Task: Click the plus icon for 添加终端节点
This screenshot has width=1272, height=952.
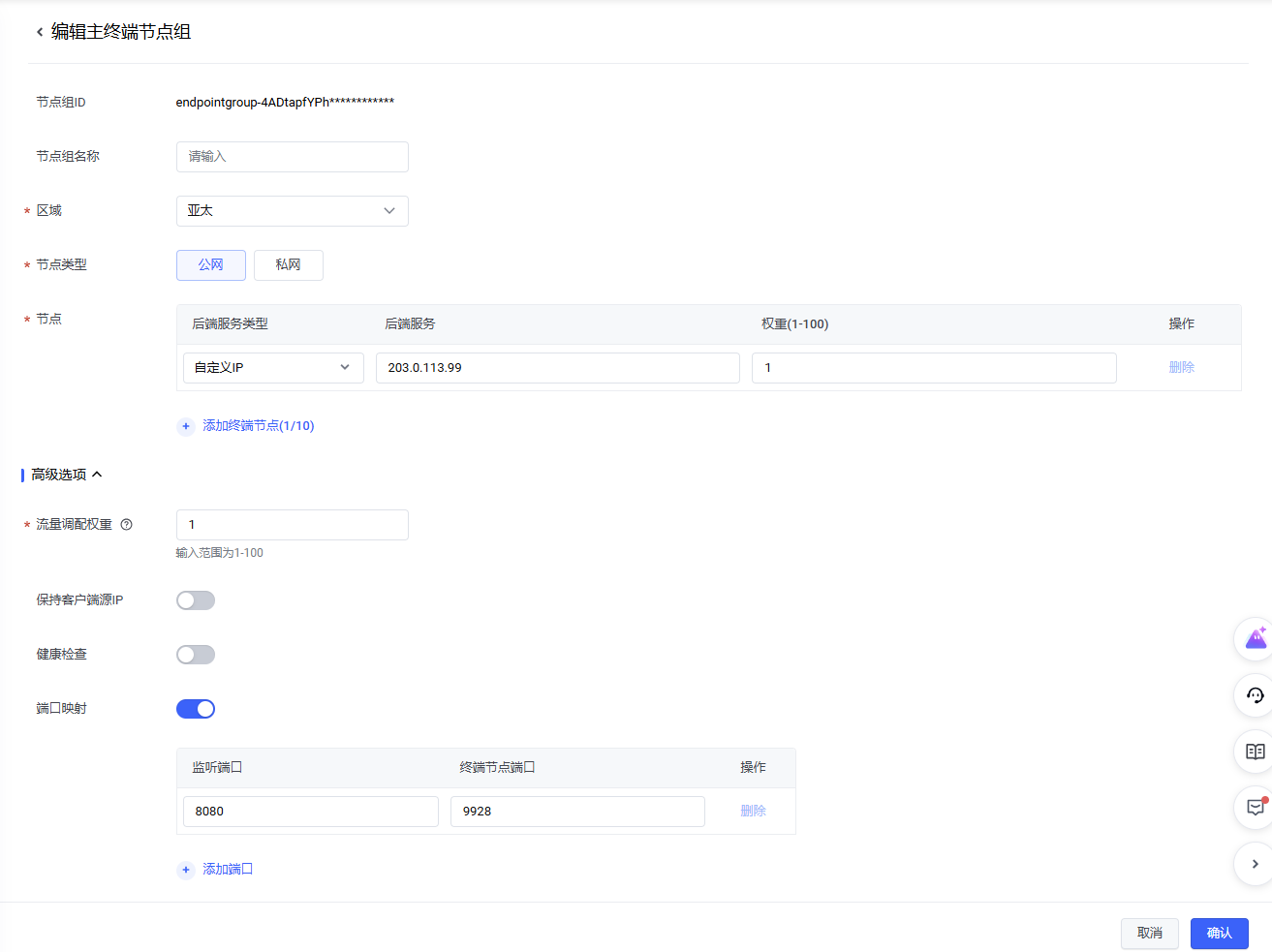Action: click(x=186, y=426)
